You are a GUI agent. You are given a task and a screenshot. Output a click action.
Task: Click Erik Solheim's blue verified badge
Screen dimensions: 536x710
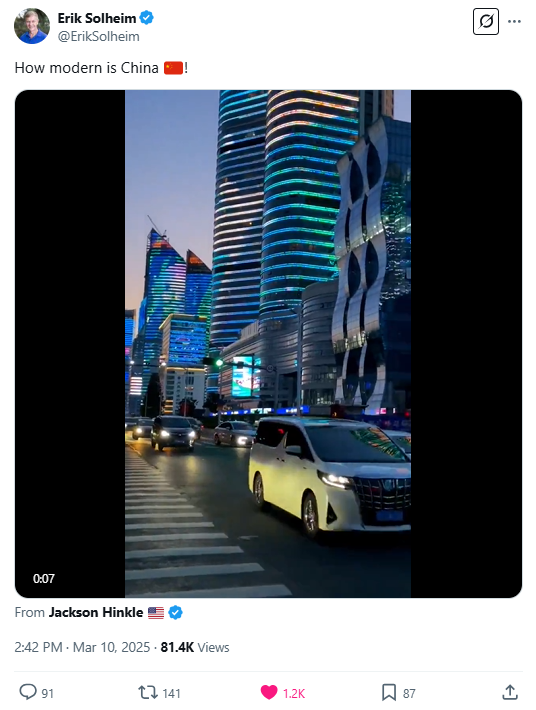pos(146,18)
